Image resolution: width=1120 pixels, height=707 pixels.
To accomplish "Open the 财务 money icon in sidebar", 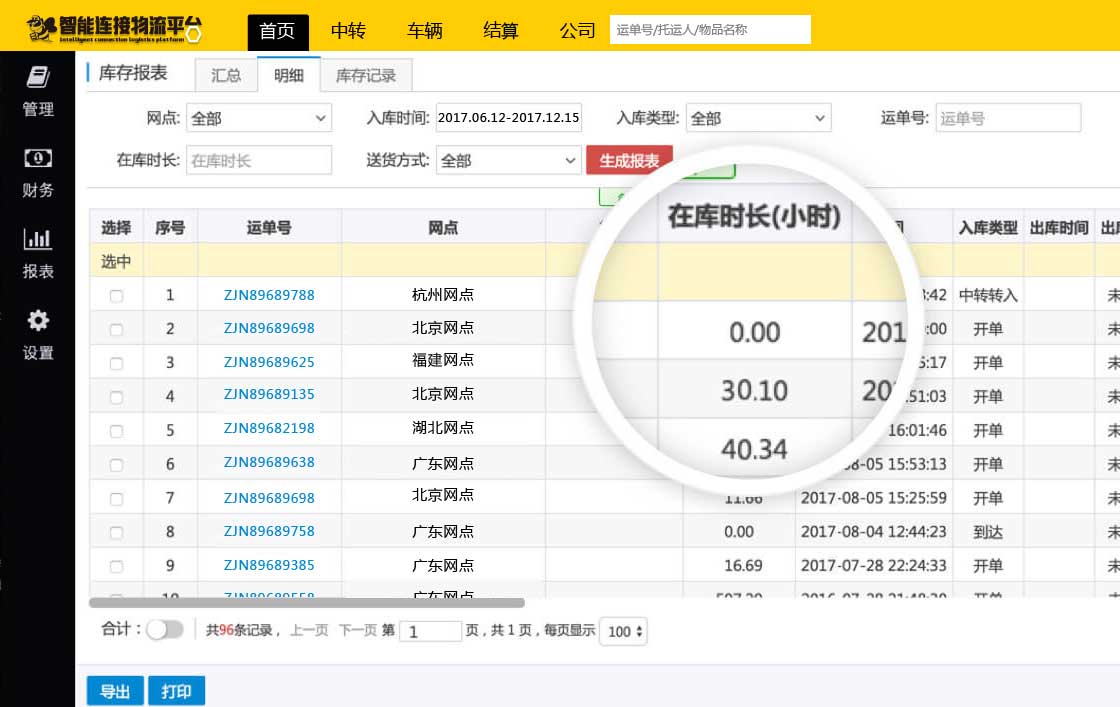I will tap(38, 158).
